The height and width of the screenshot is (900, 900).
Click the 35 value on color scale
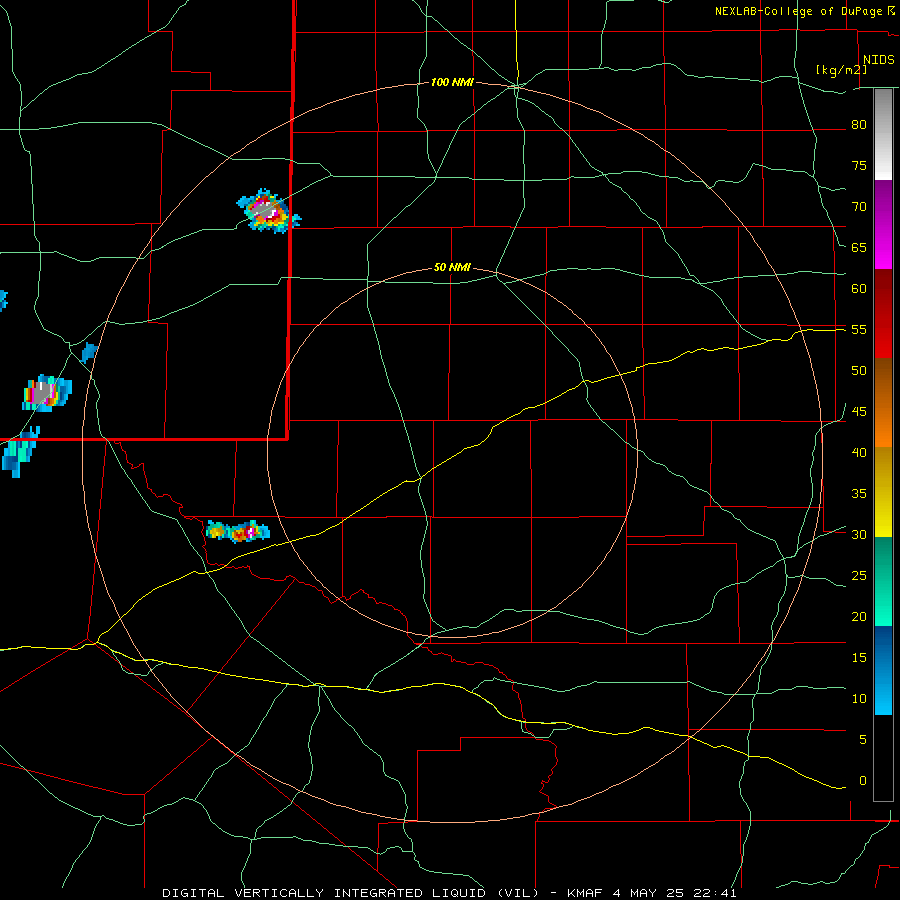859,494
